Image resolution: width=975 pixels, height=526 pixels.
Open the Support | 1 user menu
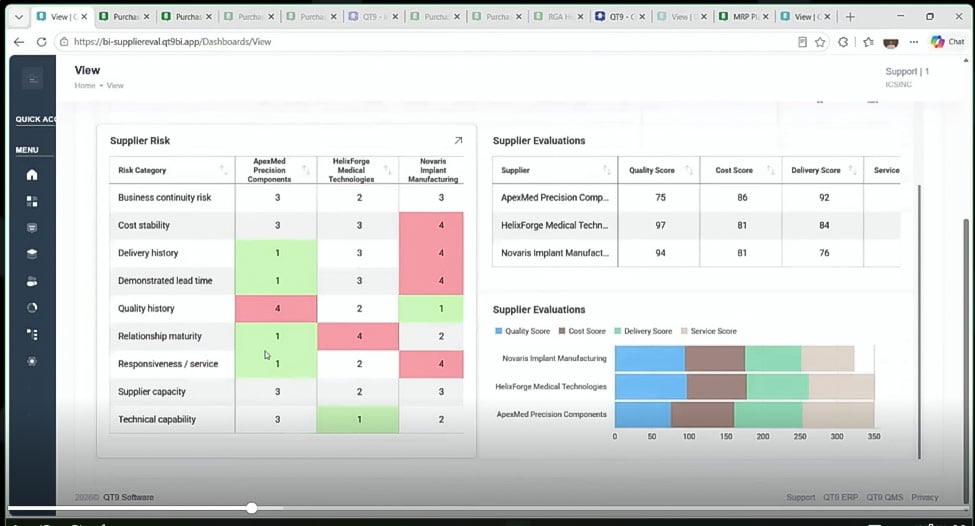(907, 72)
